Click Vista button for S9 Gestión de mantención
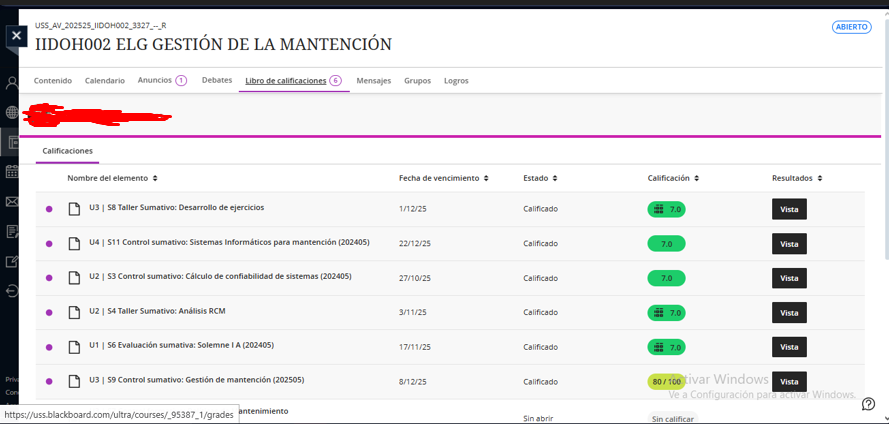This screenshot has width=889, height=424. pyautogui.click(x=789, y=382)
